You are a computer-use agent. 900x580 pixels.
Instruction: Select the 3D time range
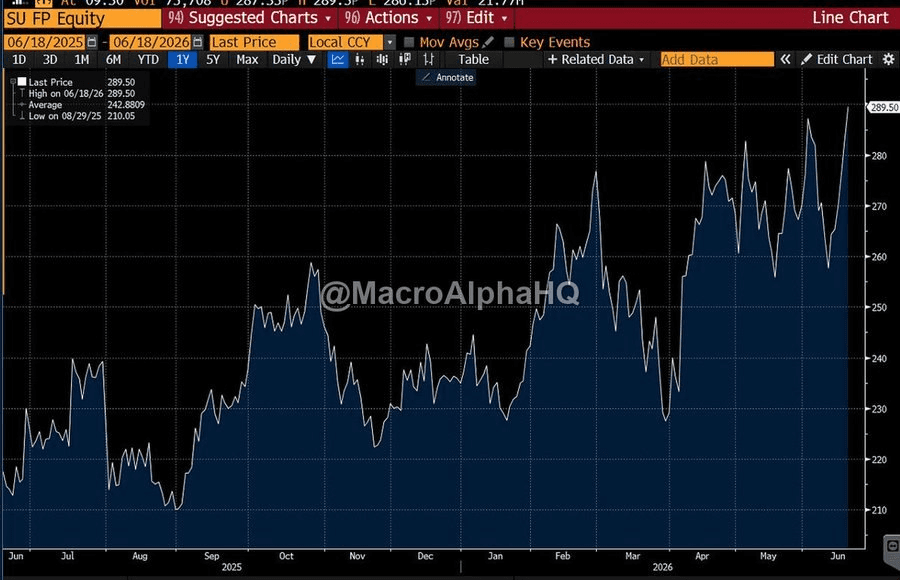point(50,59)
